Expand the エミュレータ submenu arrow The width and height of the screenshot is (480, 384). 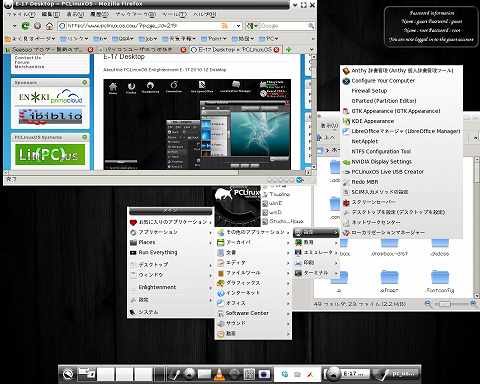pos(336,253)
